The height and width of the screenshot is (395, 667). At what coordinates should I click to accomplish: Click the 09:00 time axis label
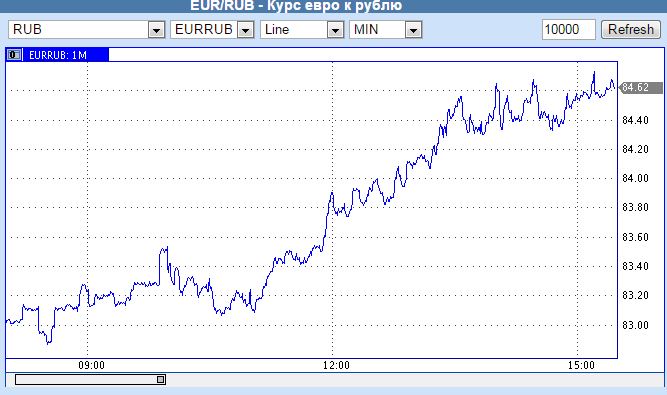point(91,365)
